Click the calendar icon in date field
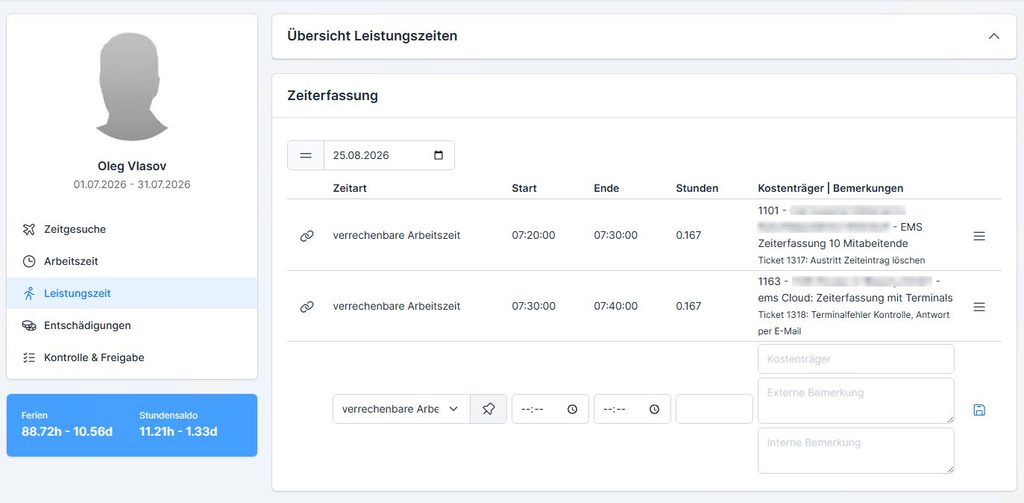The height and width of the screenshot is (503, 1024). (438, 155)
